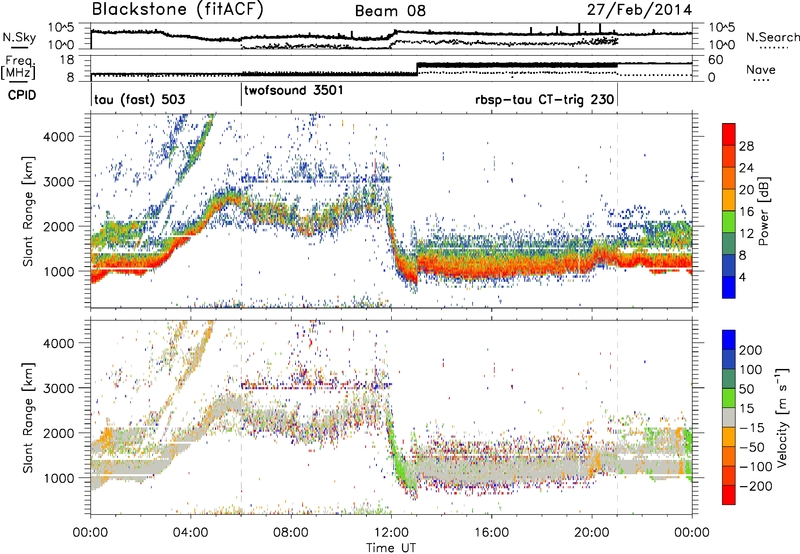
Task: Click 'Slant Range [km]' label of velocity panel
Action: pyautogui.click(x=28, y=417)
